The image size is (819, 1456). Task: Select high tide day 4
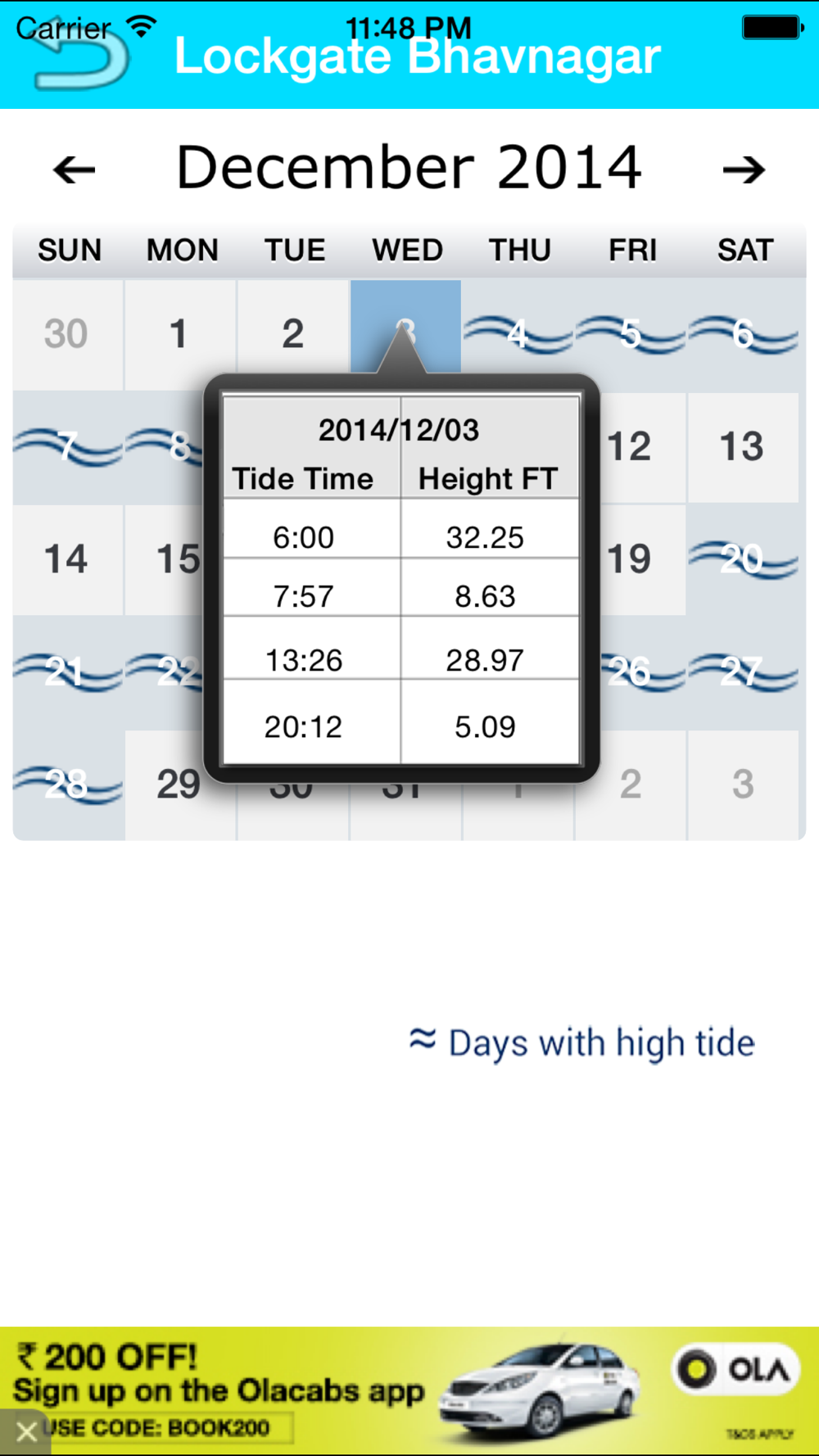tap(518, 334)
